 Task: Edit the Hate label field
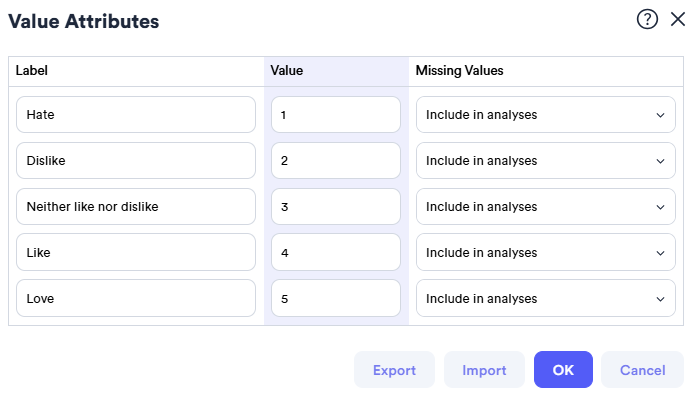pos(136,114)
